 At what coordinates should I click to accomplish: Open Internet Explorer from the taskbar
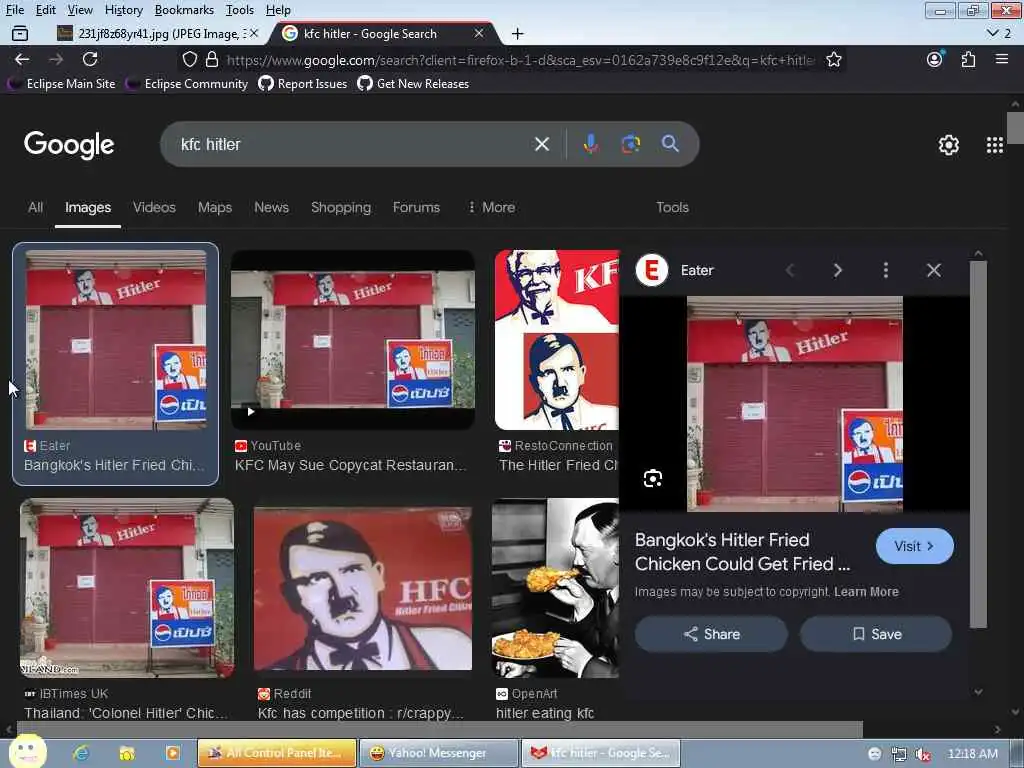coord(81,753)
